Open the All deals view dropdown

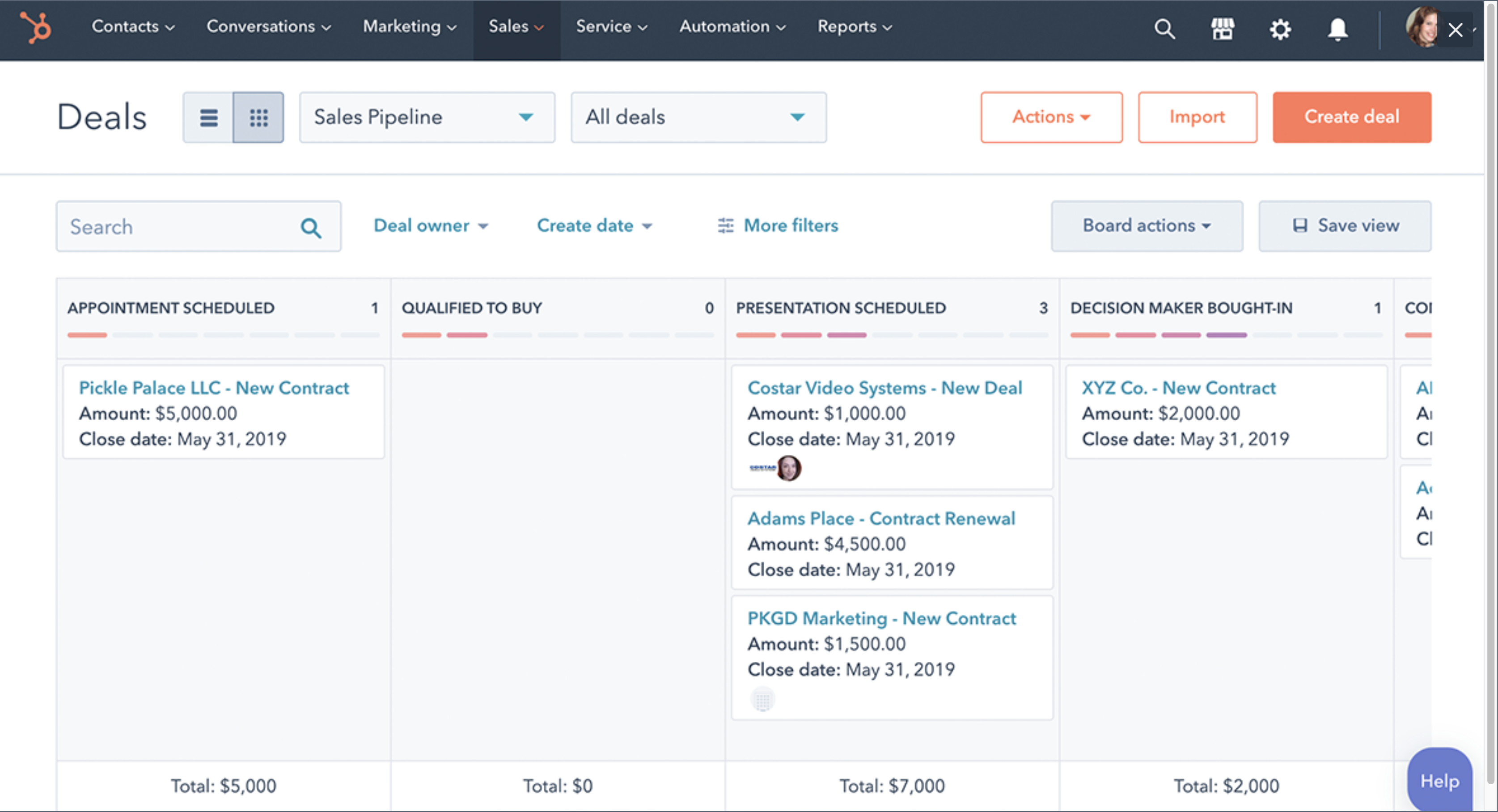698,118
